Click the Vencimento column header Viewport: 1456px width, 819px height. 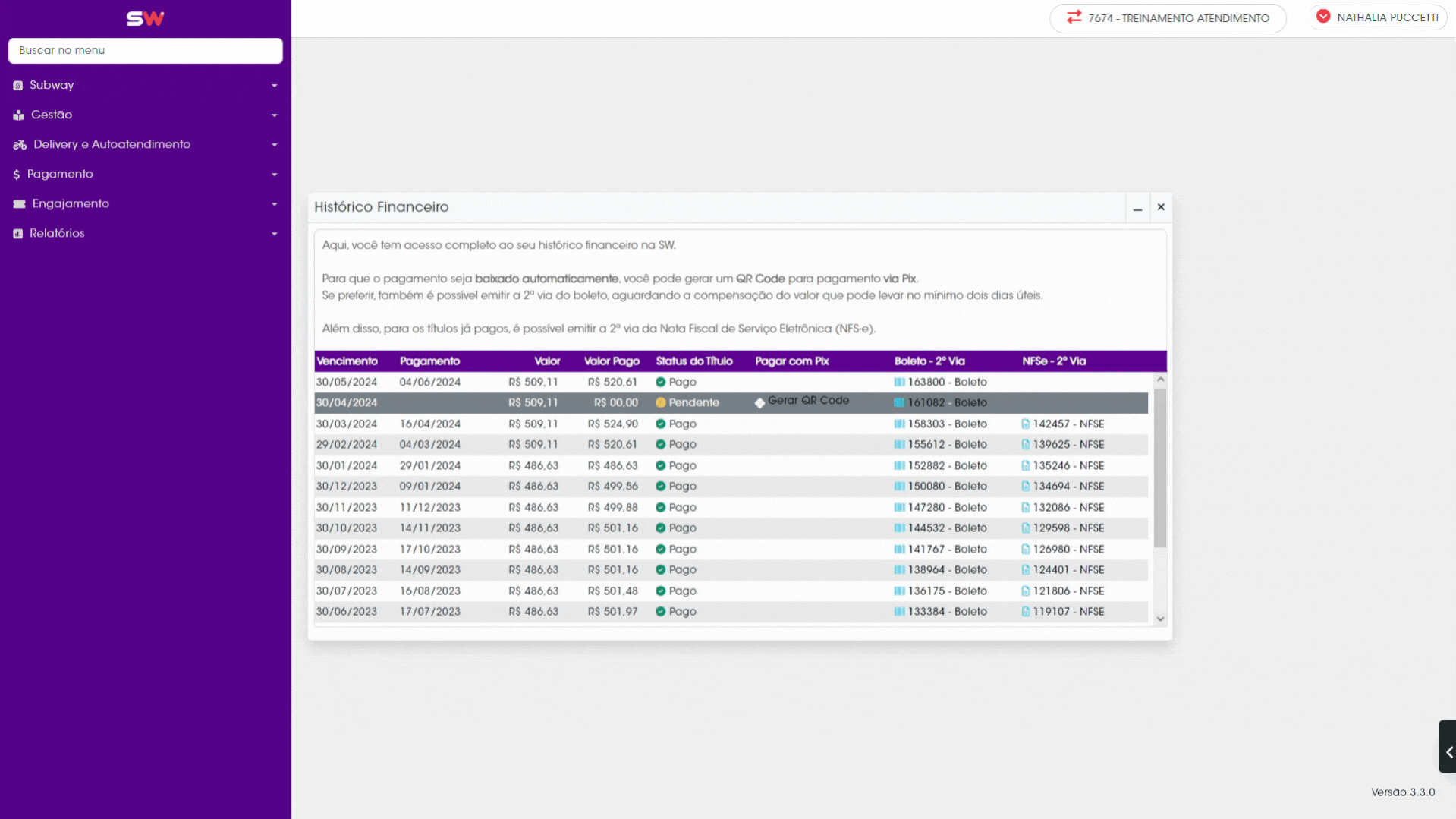pos(347,361)
